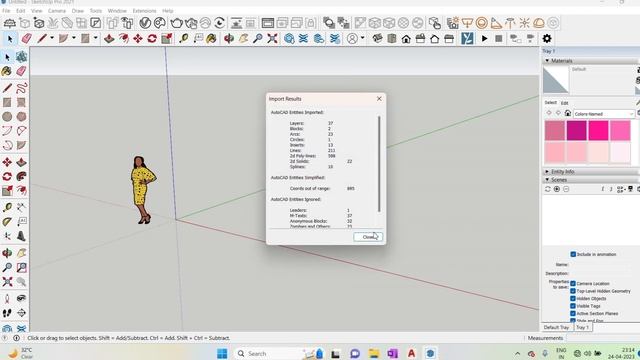The image size is (640, 360).
Task: Choose the Line pencil tool in top toolbar
Action: 42,39
